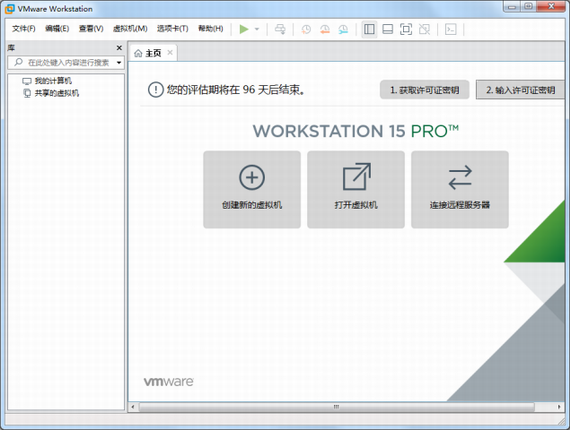The width and height of the screenshot is (570, 430).
Task: Click the scroll right arrow of horizontal scrollbar
Action: [x=559, y=407]
